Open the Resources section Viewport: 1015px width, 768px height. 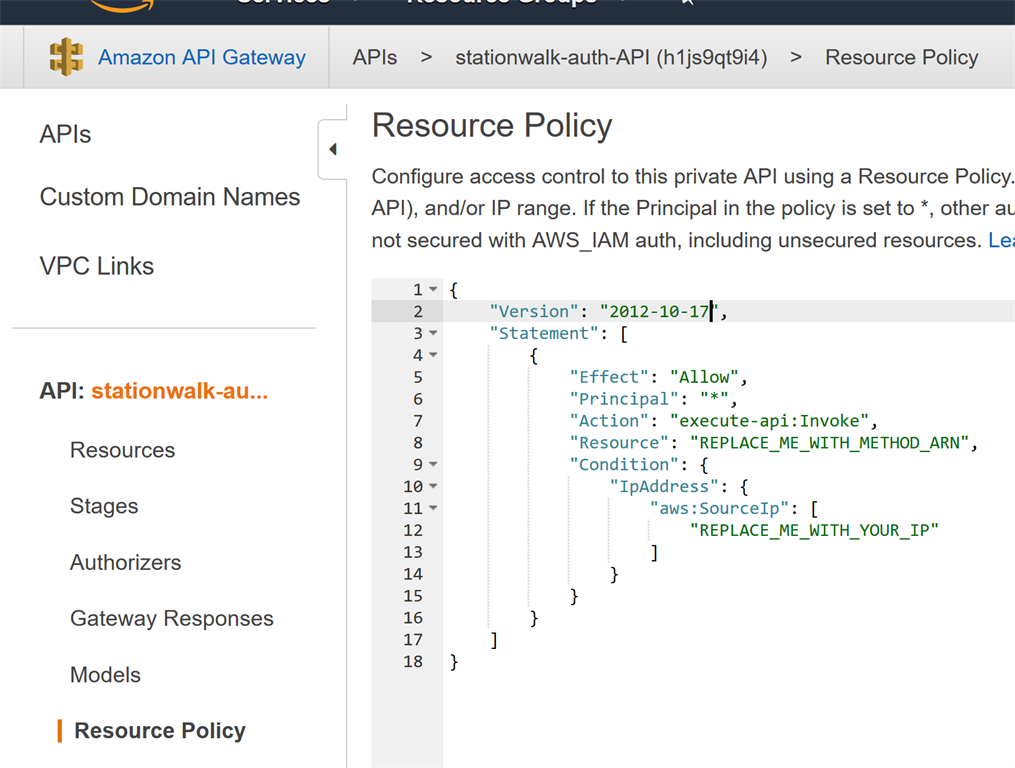tap(122, 450)
